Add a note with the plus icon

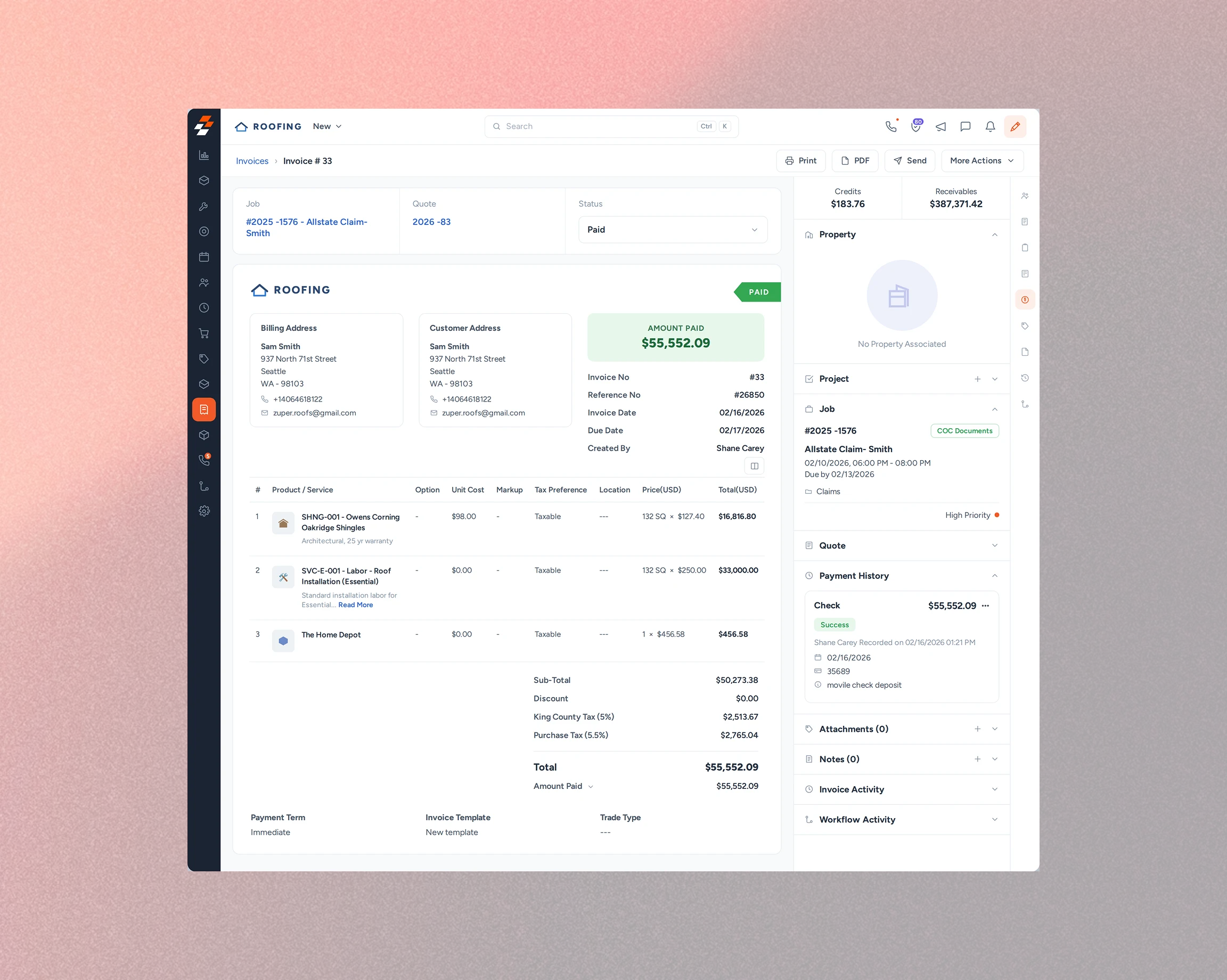pyautogui.click(x=977, y=759)
